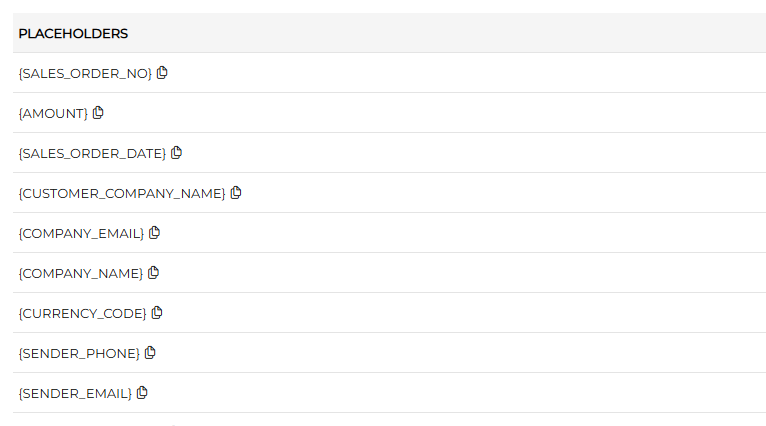The width and height of the screenshot is (766, 426).
Task: Click copy icon beside SALES_ORDER_DATE
Action: pyautogui.click(x=176, y=153)
